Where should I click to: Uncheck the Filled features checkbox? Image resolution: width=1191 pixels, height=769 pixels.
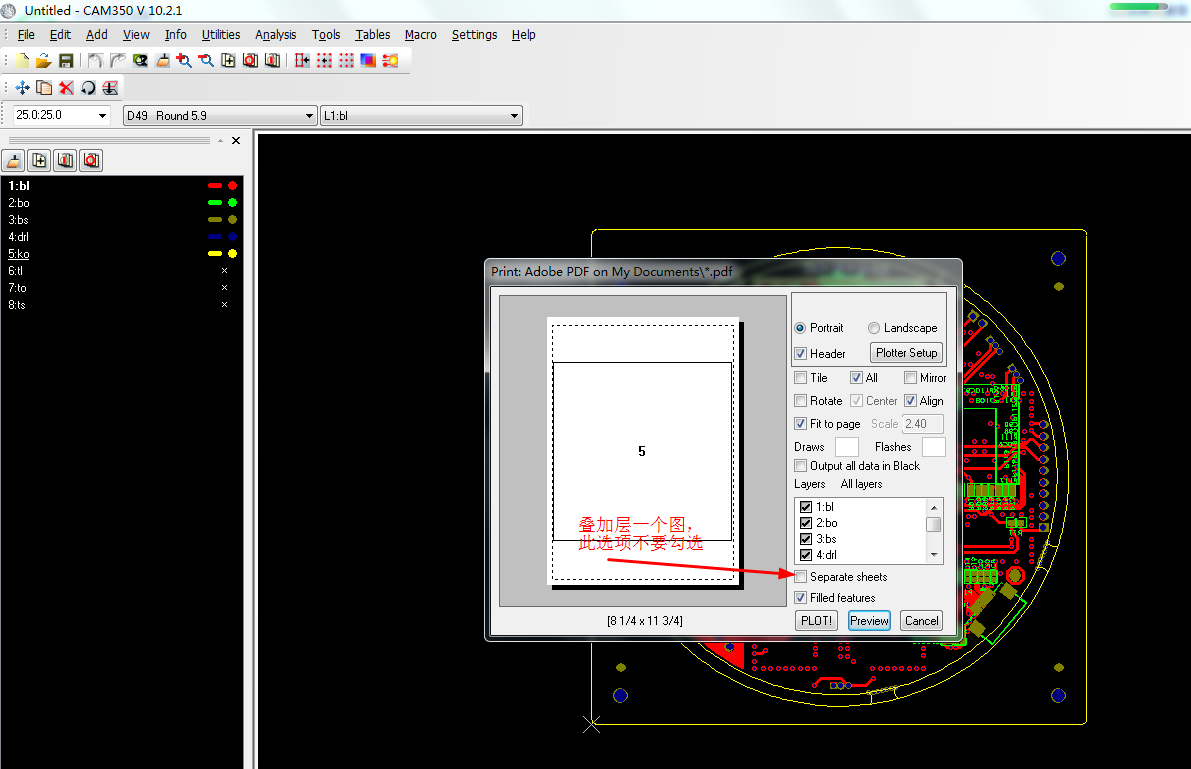coord(800,598)
